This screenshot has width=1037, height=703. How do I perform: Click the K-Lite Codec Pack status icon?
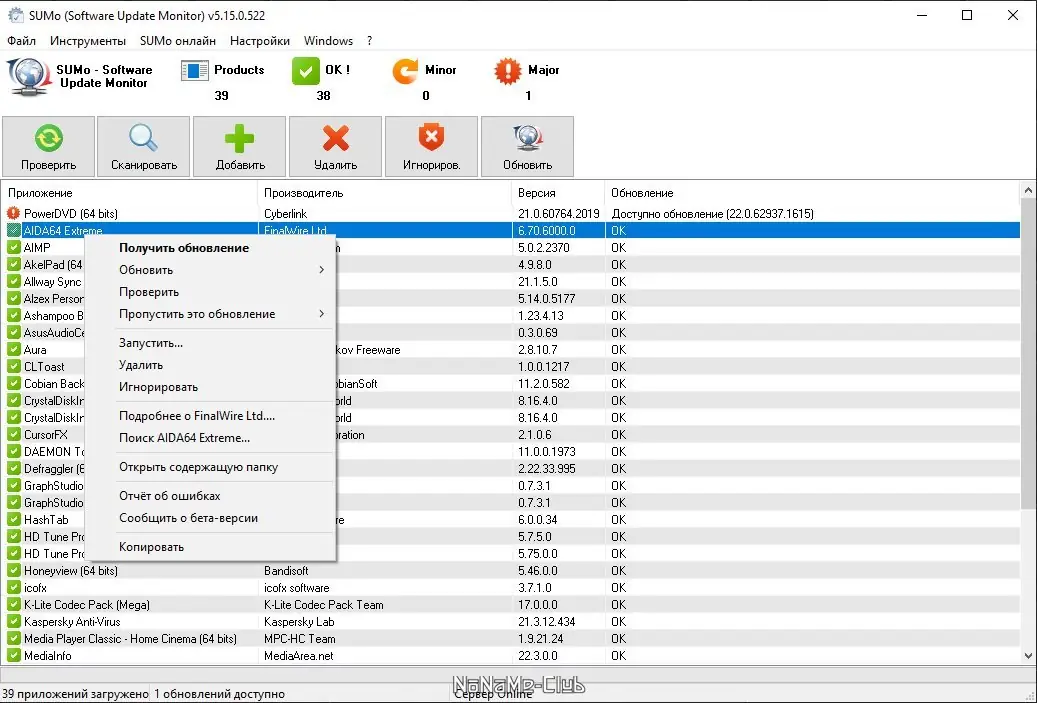13,604
